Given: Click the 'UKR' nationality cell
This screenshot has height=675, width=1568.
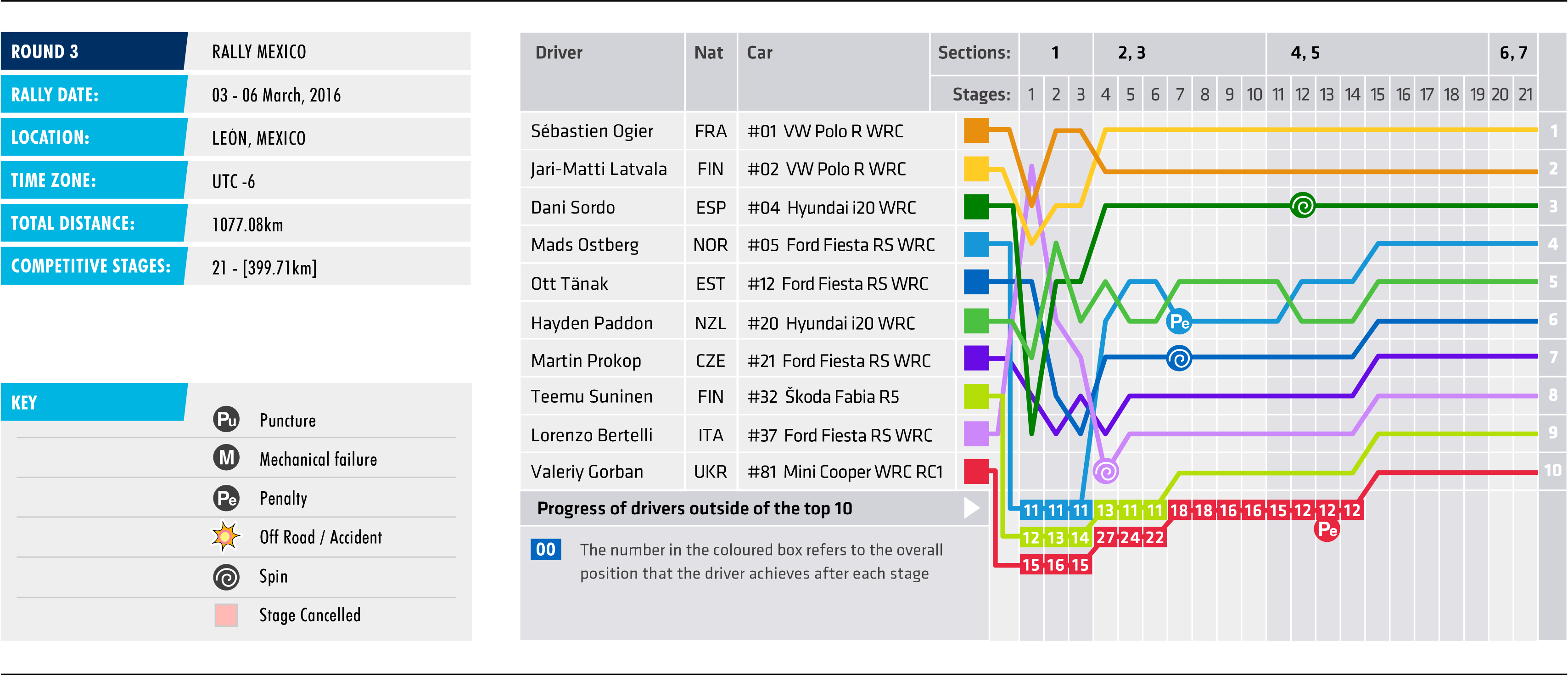Looking at the screenshot, I should (x=711, y=472).
